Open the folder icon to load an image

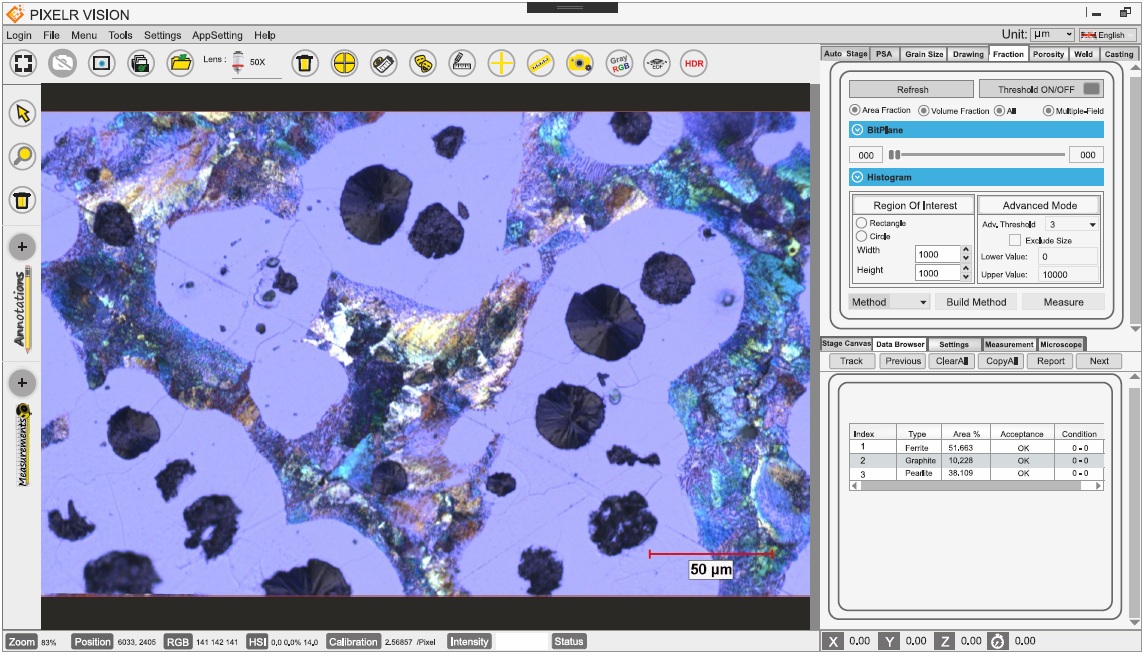click(180, 63)
